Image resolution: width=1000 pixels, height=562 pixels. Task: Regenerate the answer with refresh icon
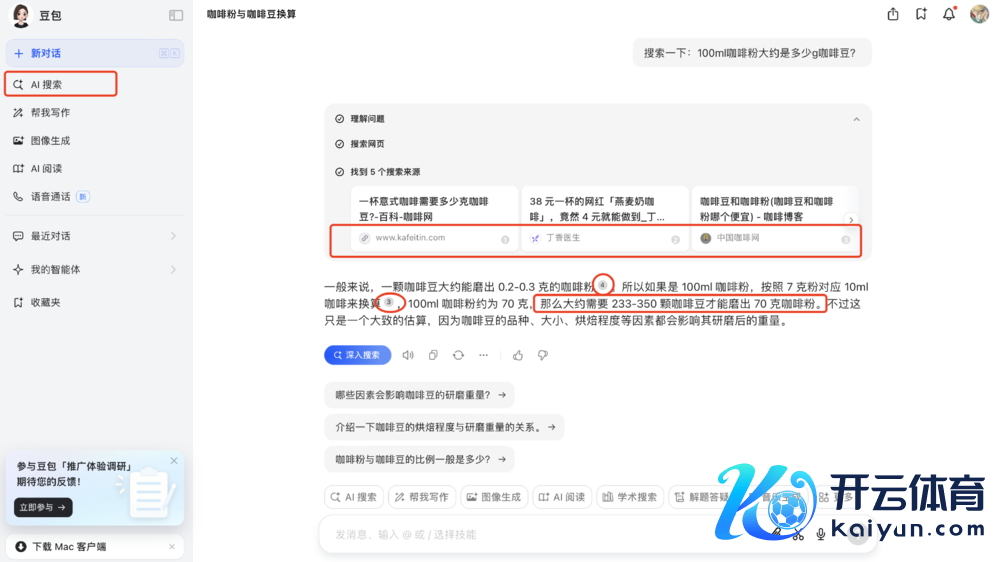pyautogui.click(x=459, y=355)
